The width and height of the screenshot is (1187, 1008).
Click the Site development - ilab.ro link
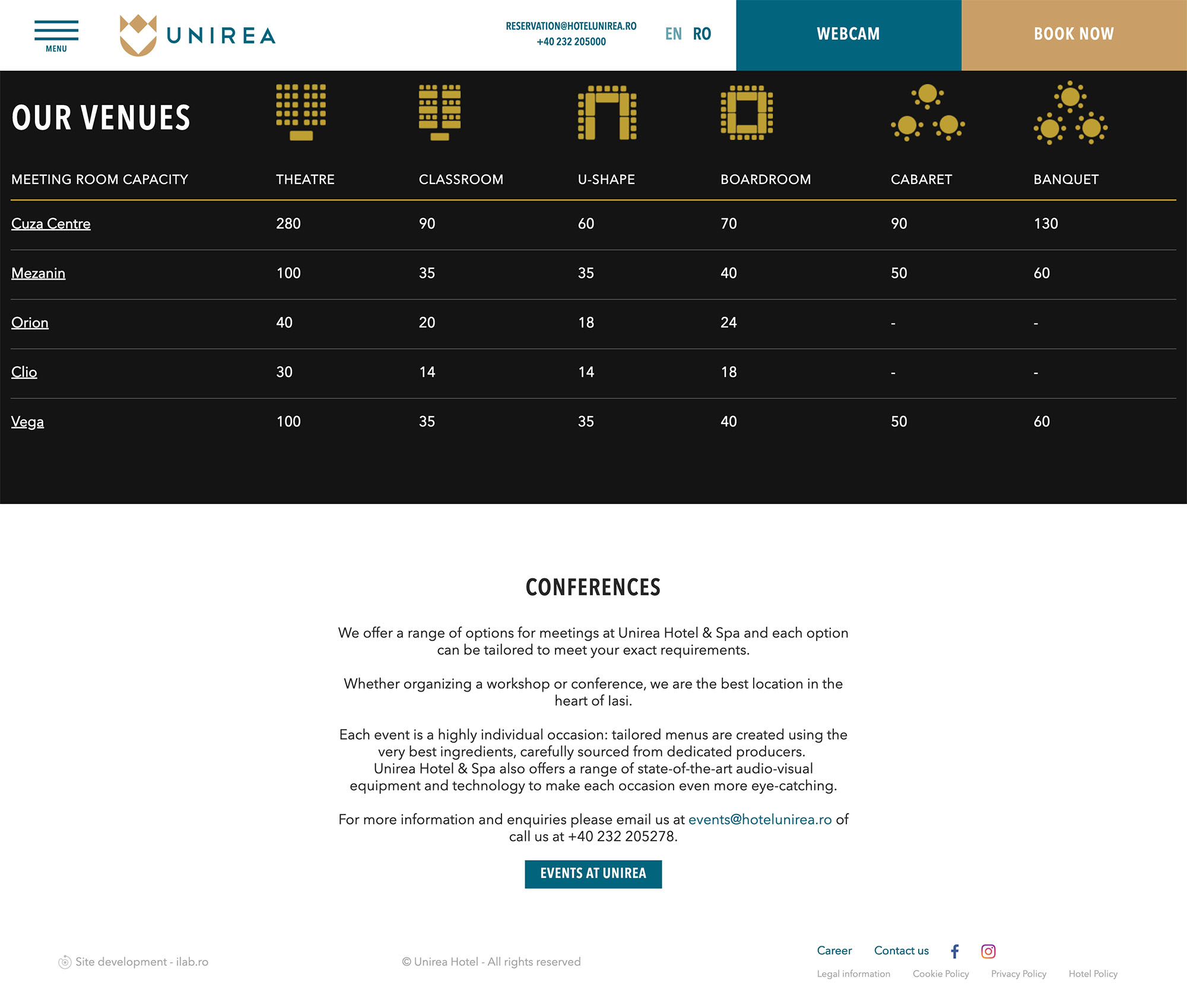142,962
